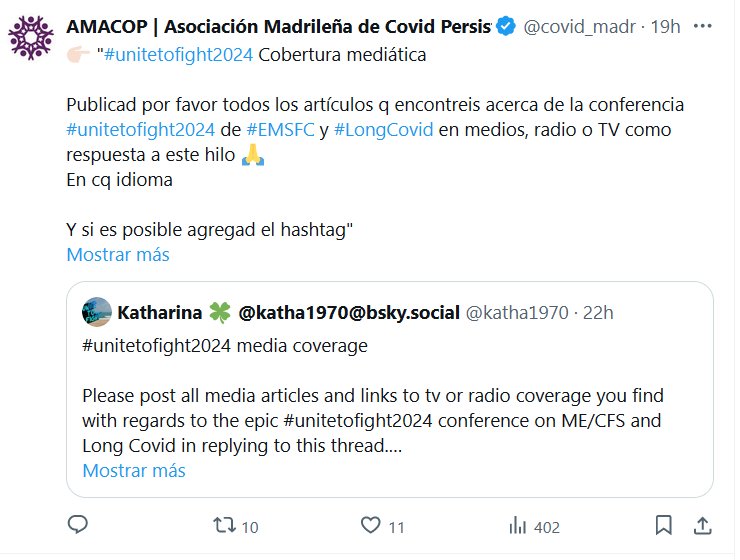The image size is (740, 560).
Task: Bookmark this AMACOP post
Action: click(662, 526)
